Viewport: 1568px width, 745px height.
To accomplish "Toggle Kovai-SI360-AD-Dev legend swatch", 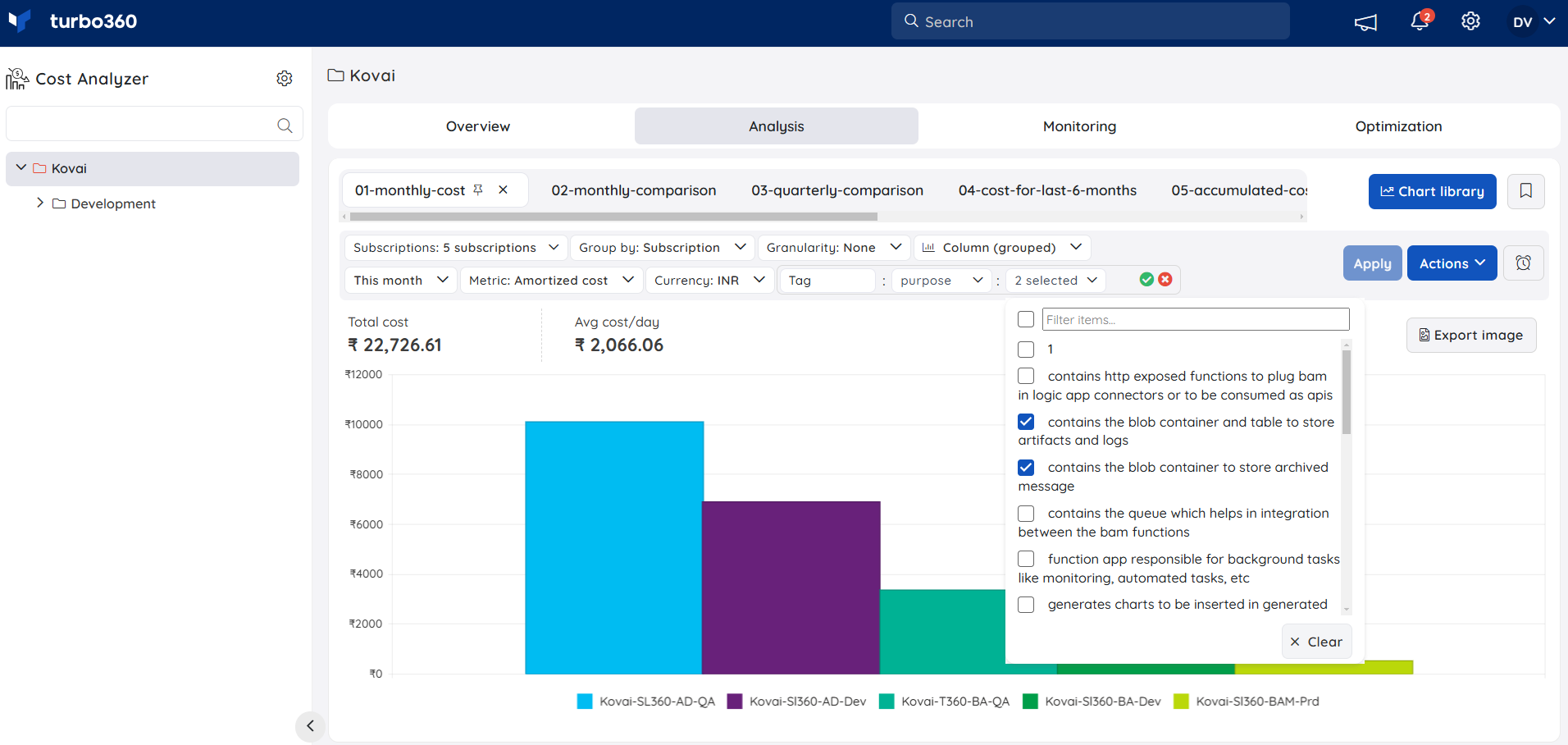I will point(735,702).
